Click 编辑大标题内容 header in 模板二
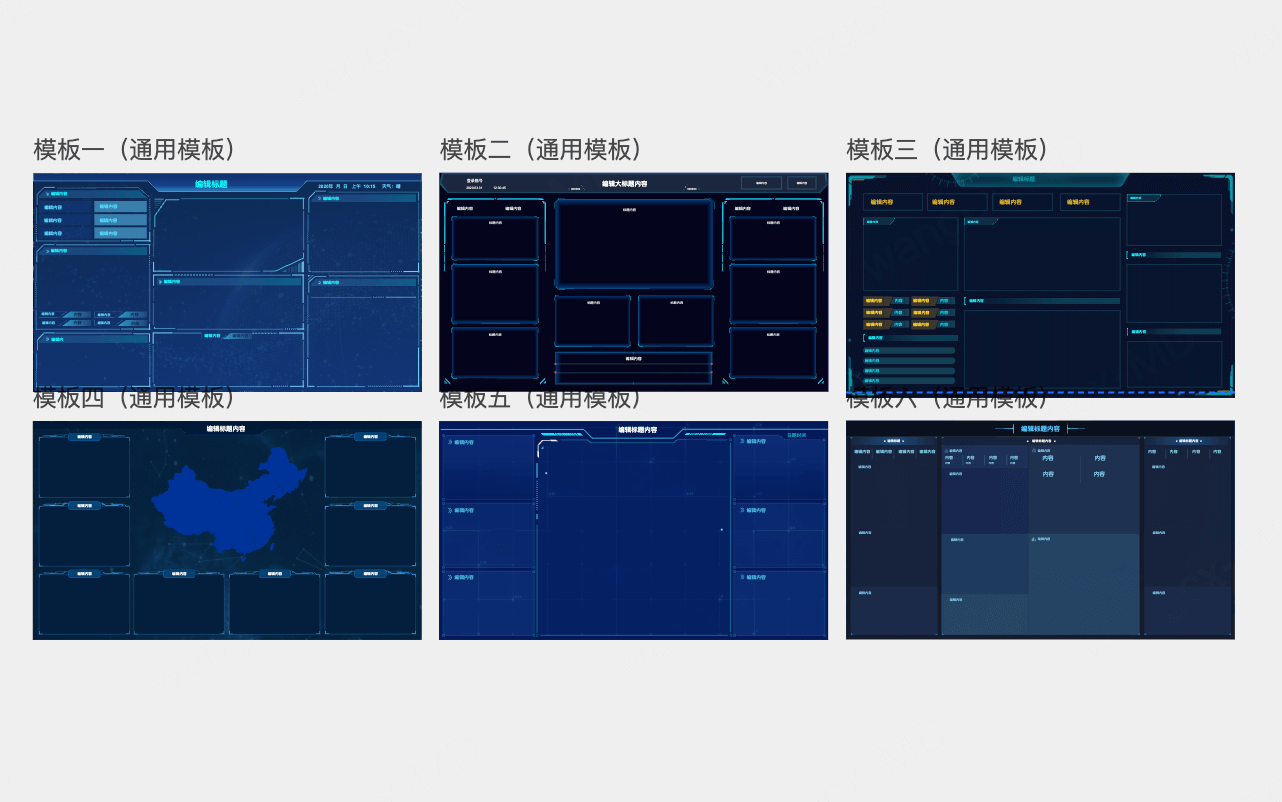The height and width of the screenshot is (802, 1282). (x=624, y=184)
